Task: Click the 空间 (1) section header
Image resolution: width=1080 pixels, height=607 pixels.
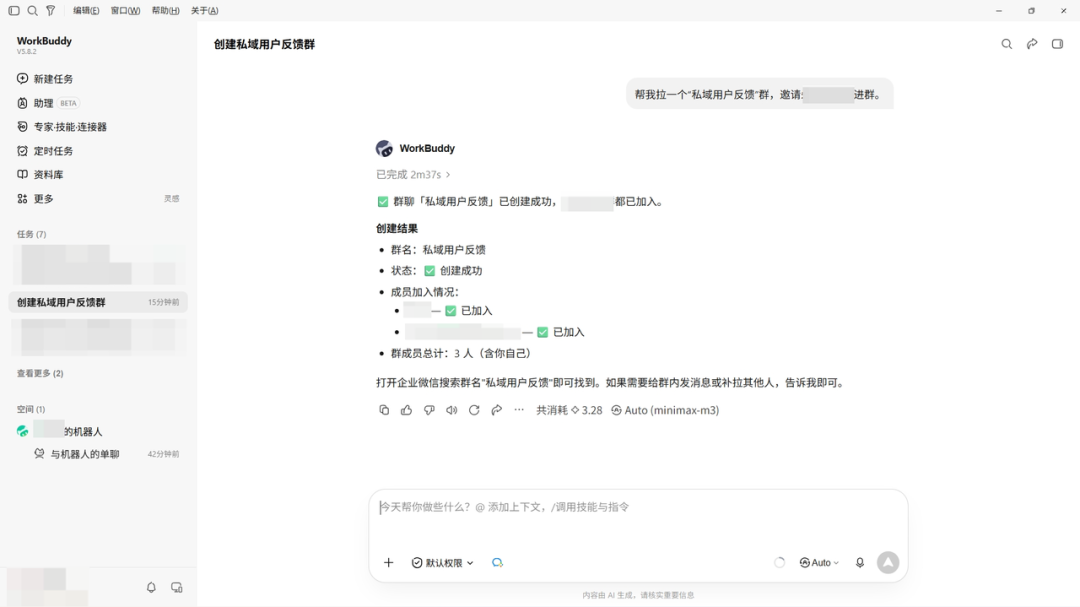Action: tap(31, 409)
